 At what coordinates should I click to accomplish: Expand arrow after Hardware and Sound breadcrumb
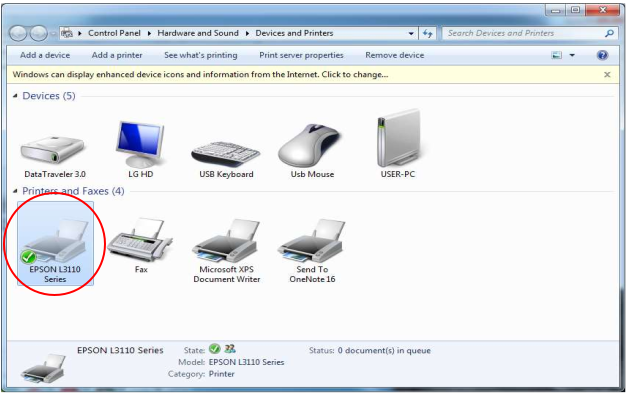tap(247, 33)
